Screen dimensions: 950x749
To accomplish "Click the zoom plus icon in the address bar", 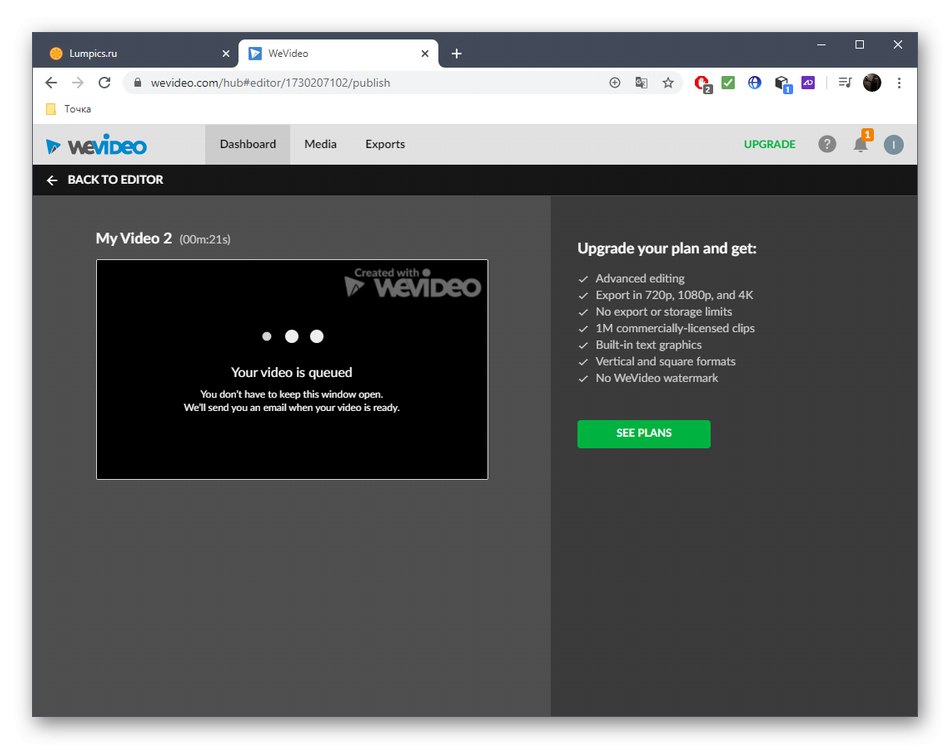I will [614, 83].
